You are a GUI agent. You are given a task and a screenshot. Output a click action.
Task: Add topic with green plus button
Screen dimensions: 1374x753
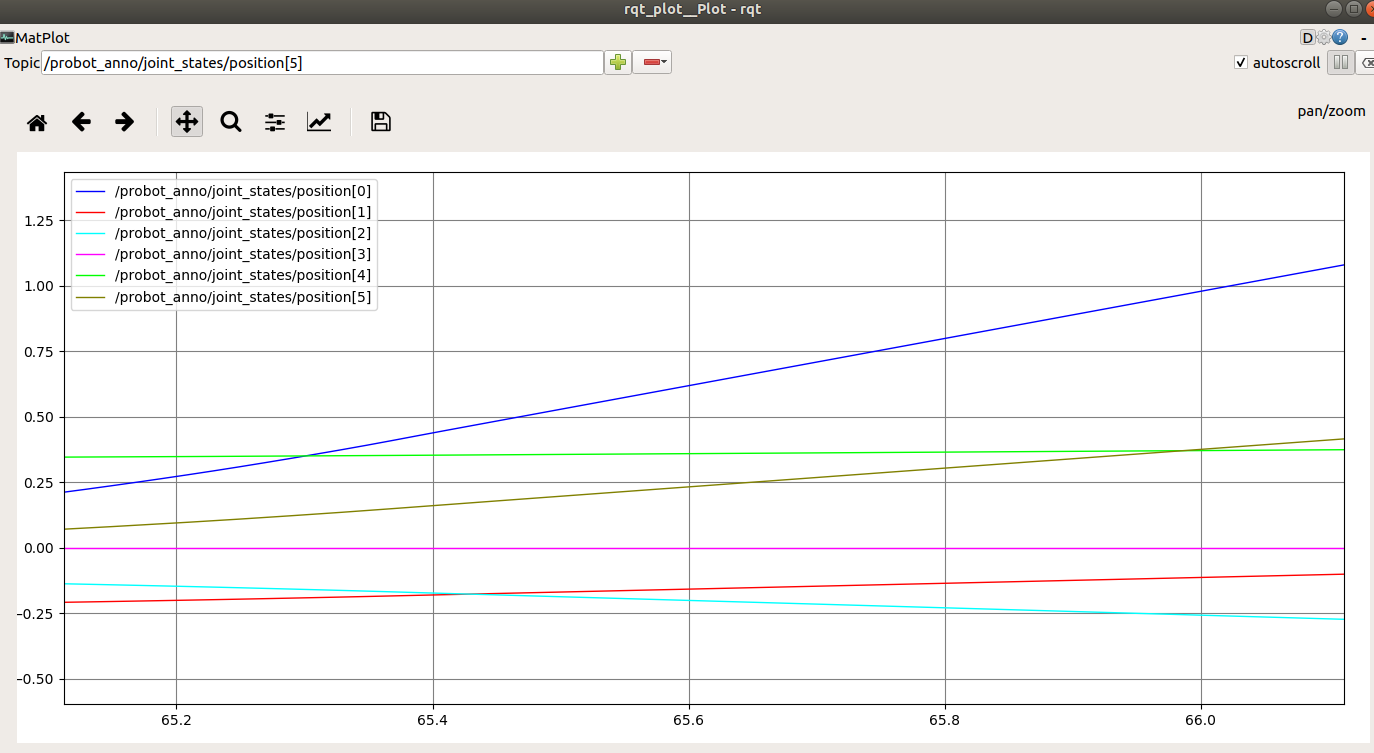618,62
